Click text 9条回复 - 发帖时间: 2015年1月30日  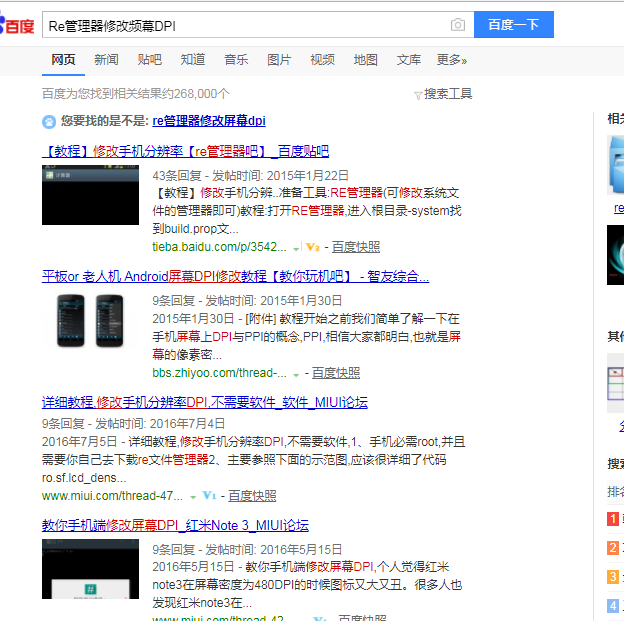(247, 301)
